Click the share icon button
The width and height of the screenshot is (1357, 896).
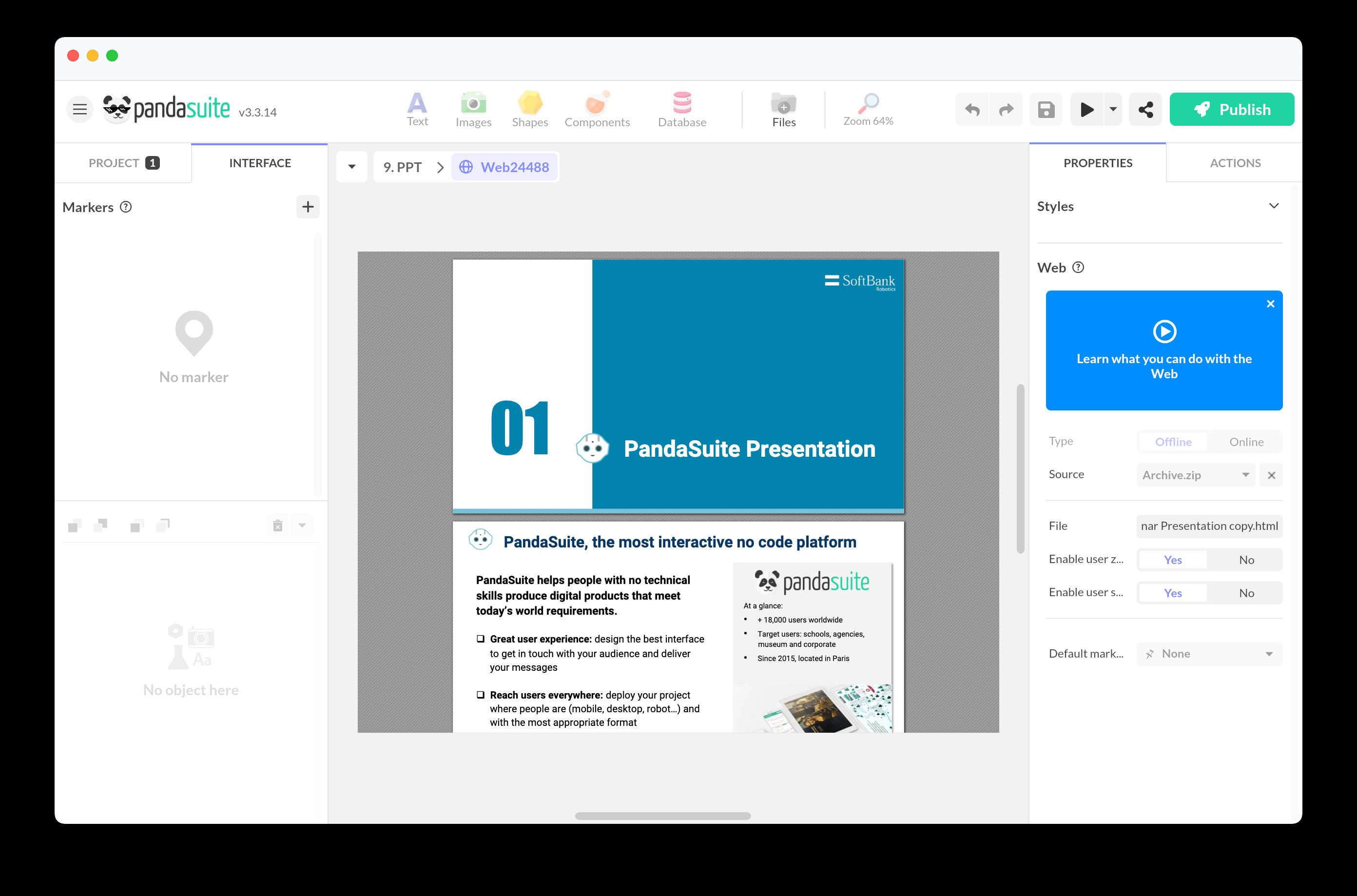click(x=1145, y=109)
